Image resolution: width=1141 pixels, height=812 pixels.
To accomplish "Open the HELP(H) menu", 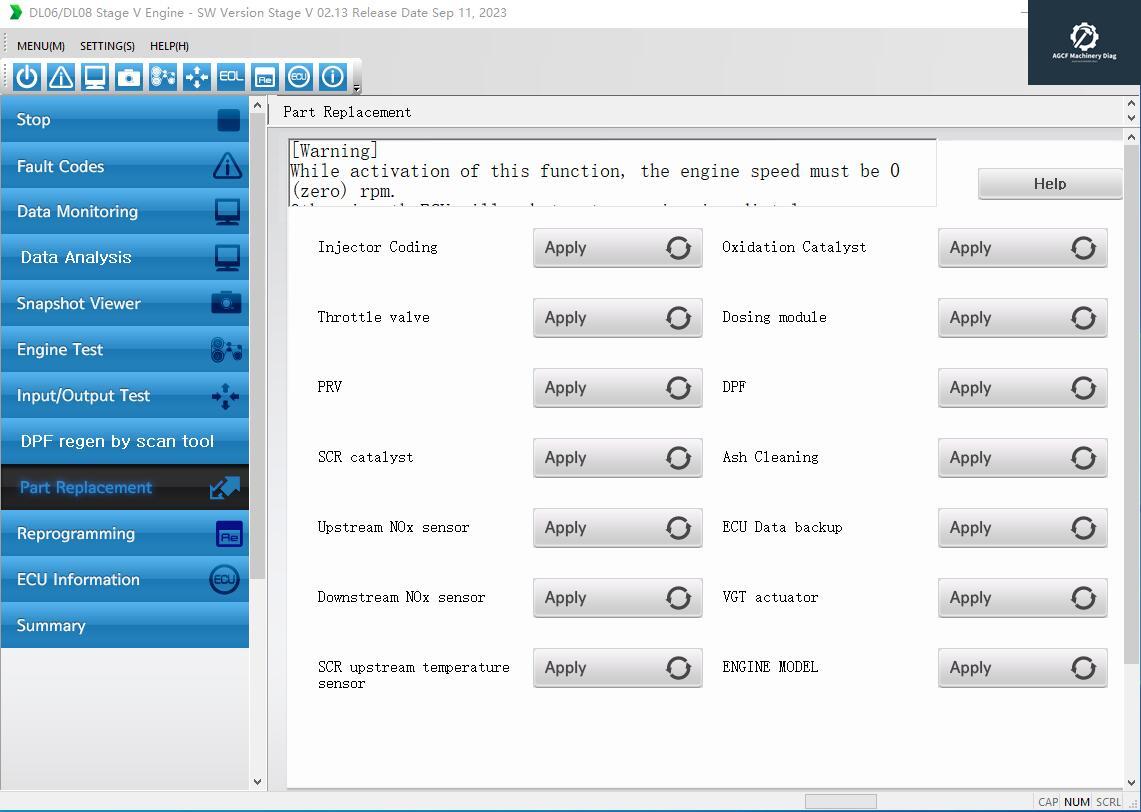I will (169, 46).
